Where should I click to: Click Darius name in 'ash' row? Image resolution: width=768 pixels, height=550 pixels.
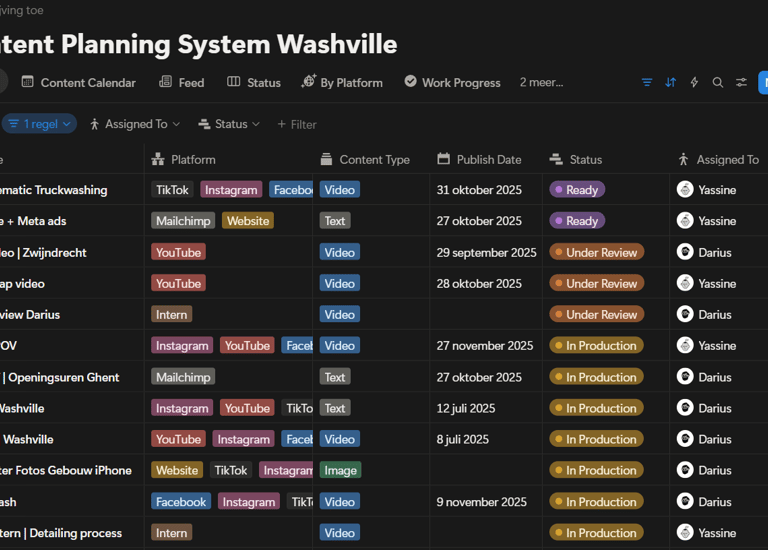715,502
